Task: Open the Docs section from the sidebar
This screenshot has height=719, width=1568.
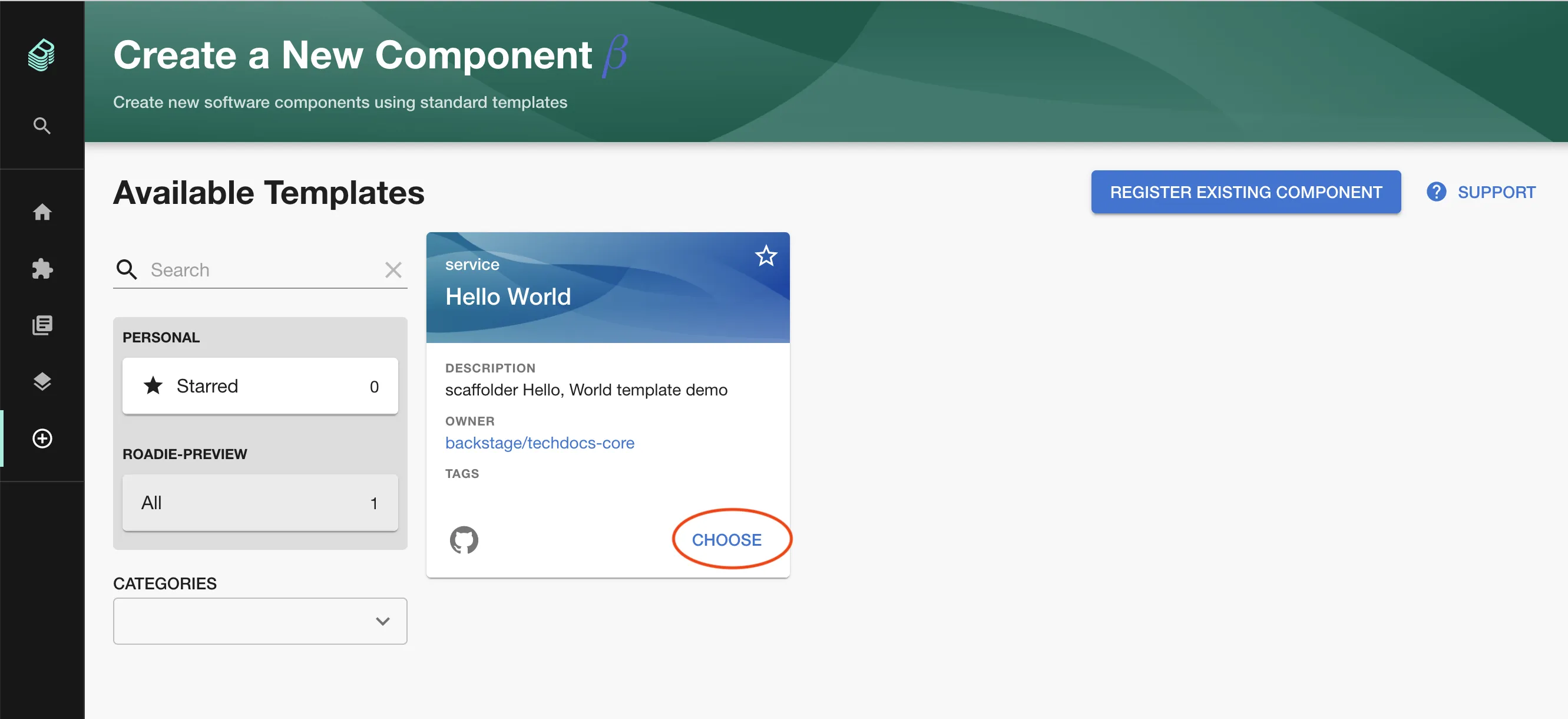Action: 42,325
